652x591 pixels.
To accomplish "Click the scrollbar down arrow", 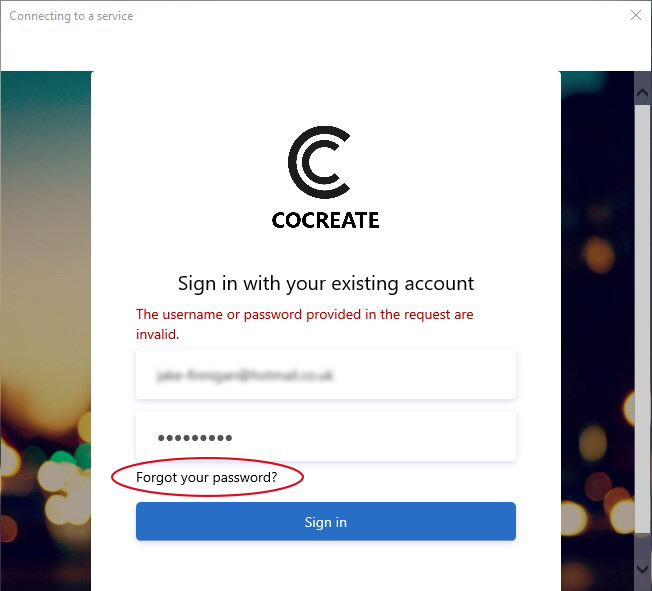I will click(x=642, y=569).
